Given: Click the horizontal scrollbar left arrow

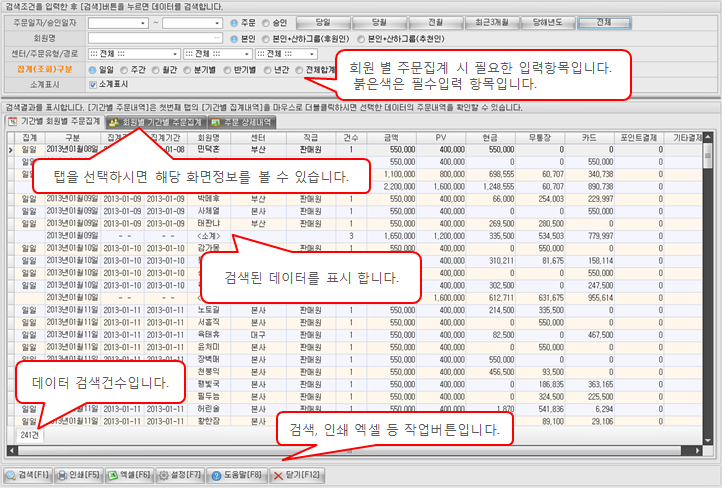Looking at the screenshot, I should (x=12, y=450).
